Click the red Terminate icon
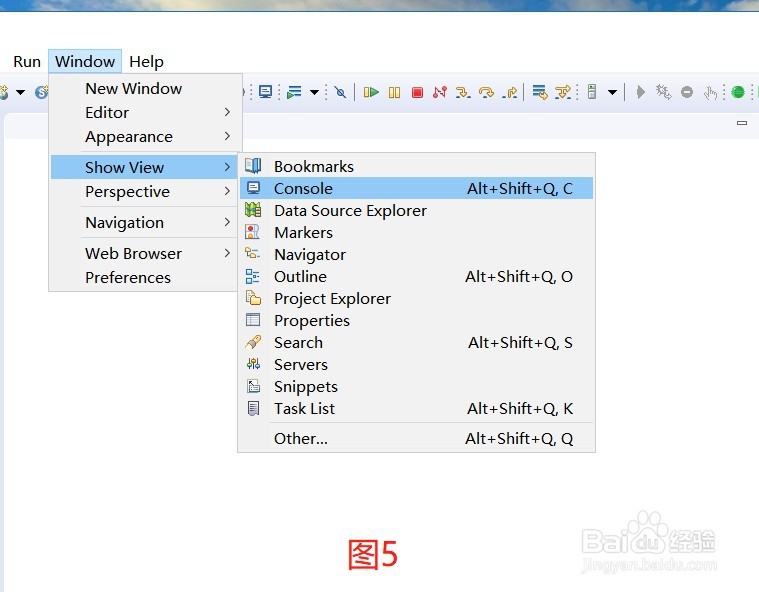The height and width of the screenshot is (592, 759). 417,92
